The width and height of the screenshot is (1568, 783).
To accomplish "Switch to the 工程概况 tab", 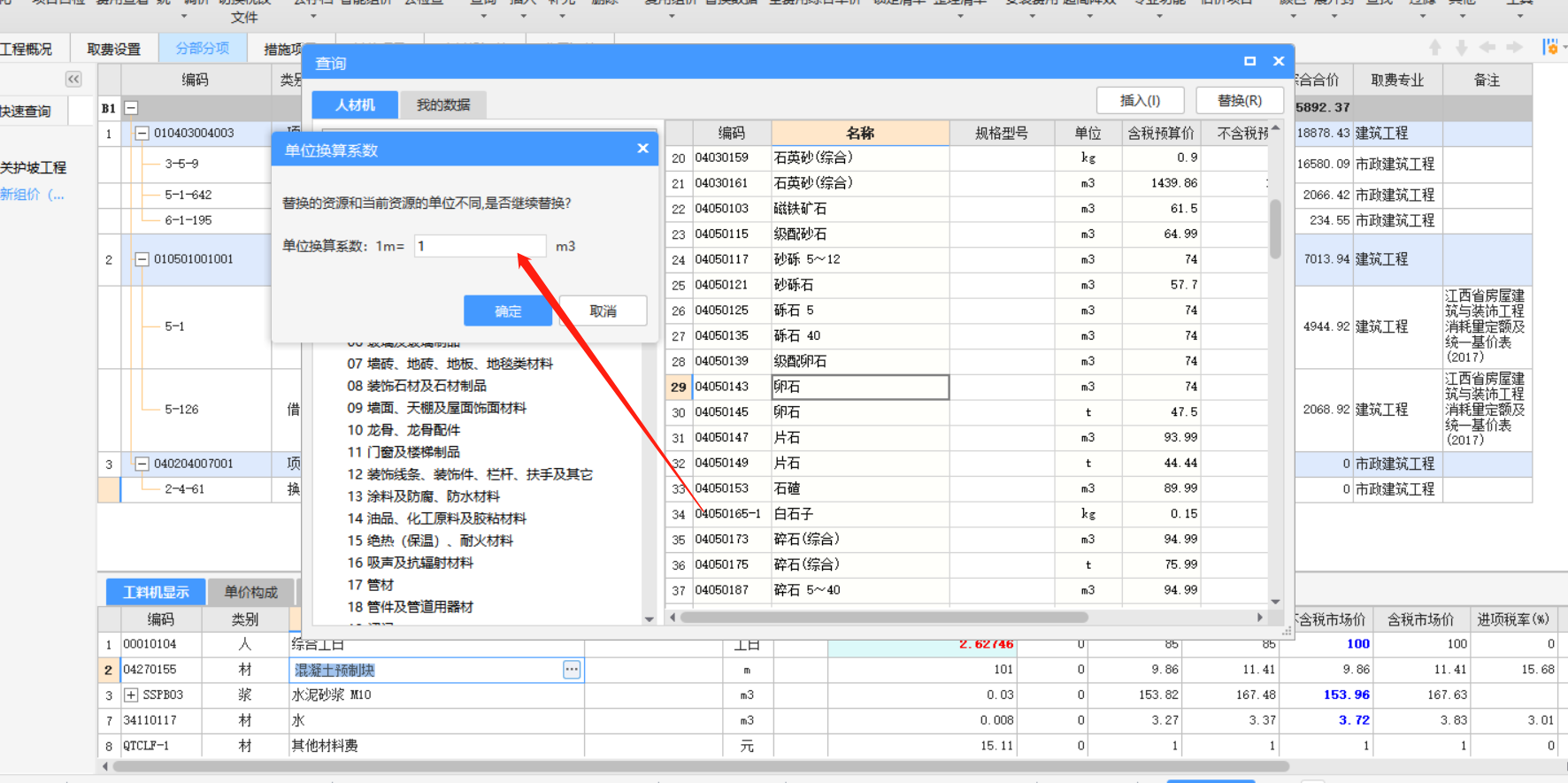I will coord(27,49).
